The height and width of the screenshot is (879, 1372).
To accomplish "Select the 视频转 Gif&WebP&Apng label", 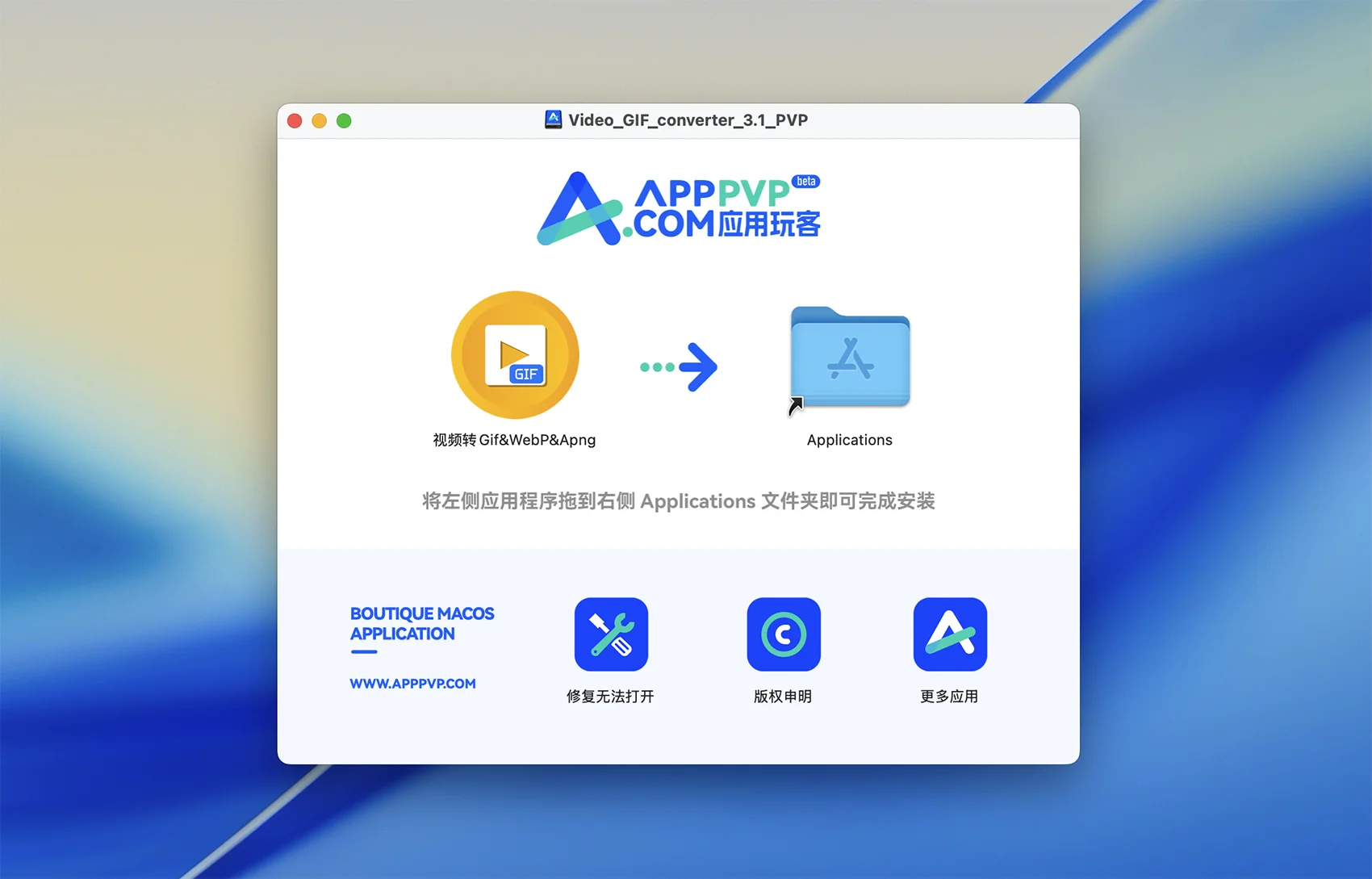I will [514, 440].
